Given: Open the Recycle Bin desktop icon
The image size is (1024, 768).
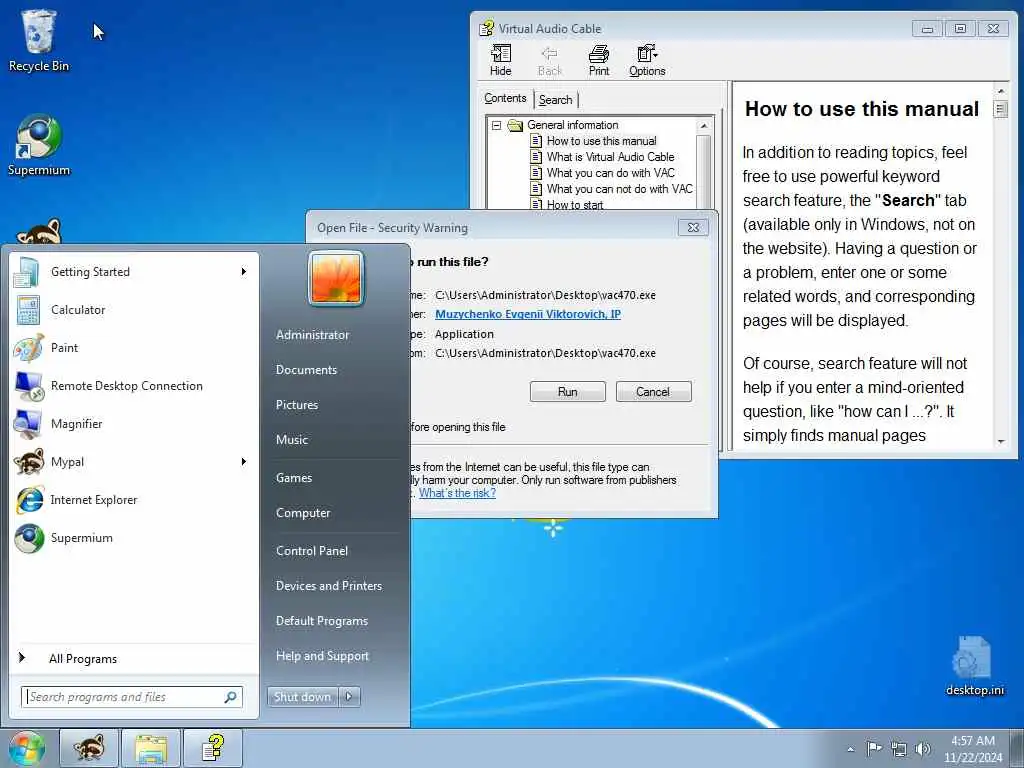Looking at the screenshot, I should click(x=39, y=40).
